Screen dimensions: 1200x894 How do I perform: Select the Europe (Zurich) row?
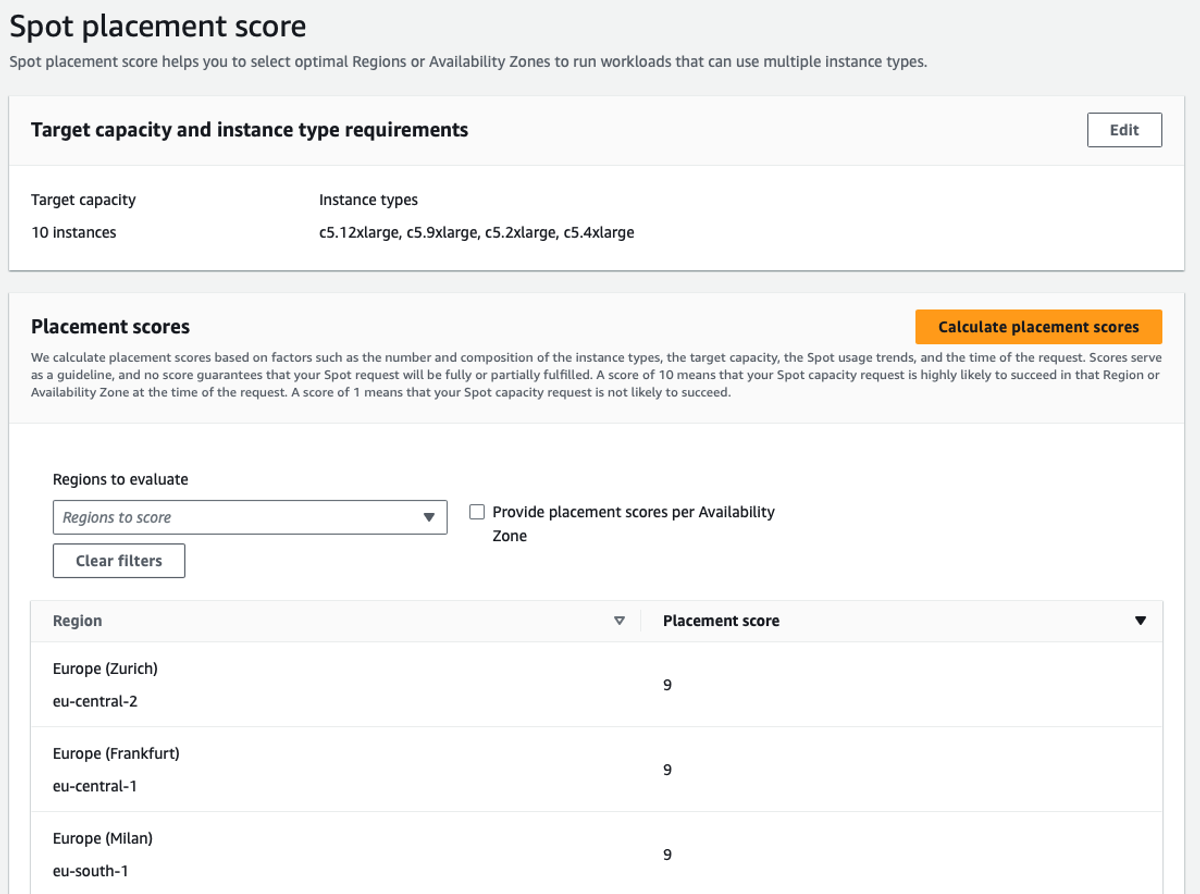tap(597, 685)
